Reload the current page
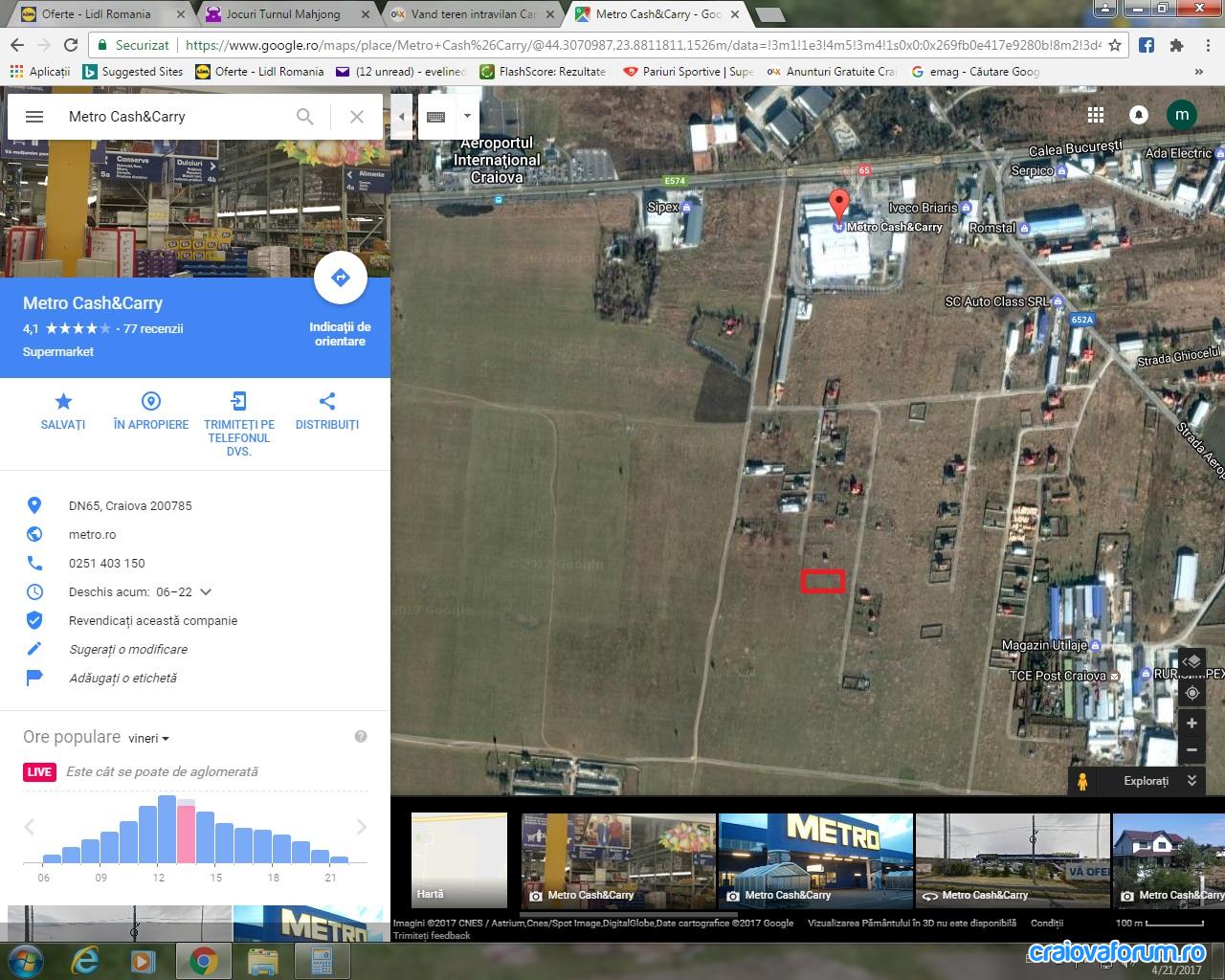Screen dimensions: 1225x980 71,45
